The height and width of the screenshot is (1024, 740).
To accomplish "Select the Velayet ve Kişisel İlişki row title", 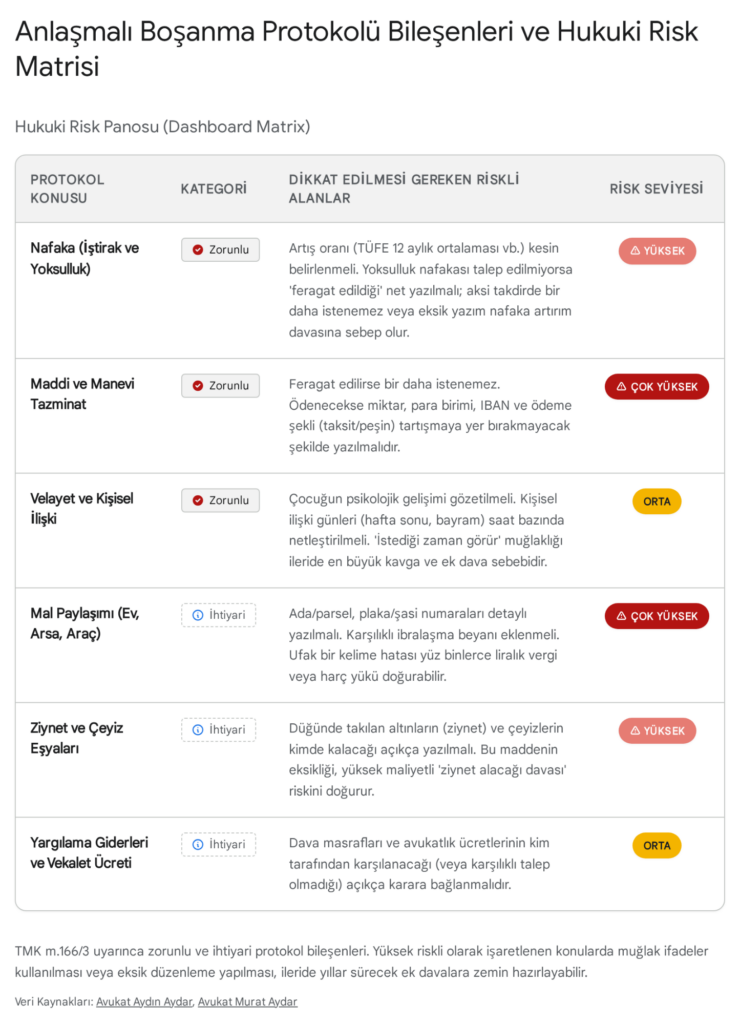I will (x=82, y=509).
